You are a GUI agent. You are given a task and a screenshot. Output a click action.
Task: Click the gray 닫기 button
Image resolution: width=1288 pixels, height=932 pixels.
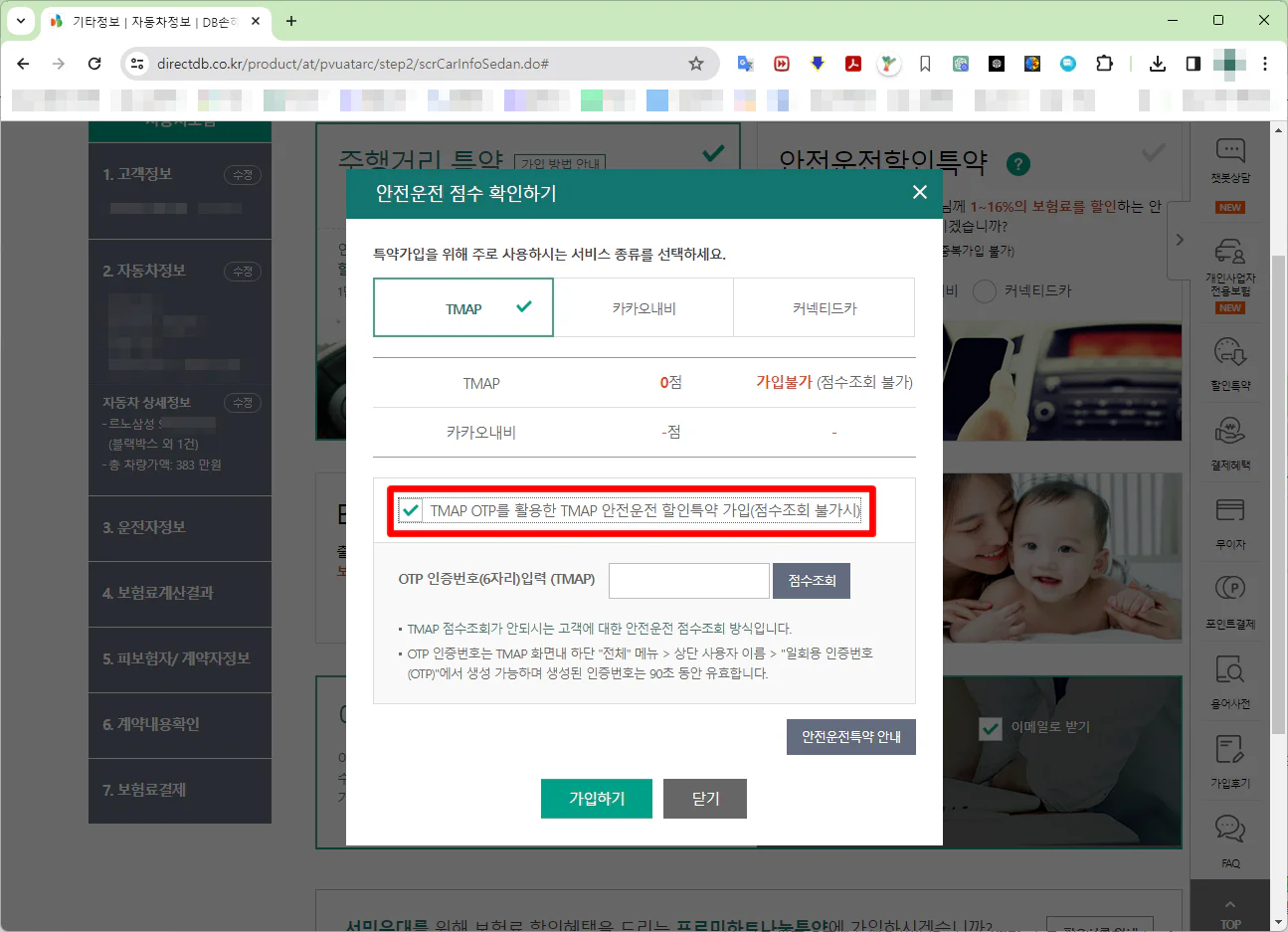coord(705,799)
